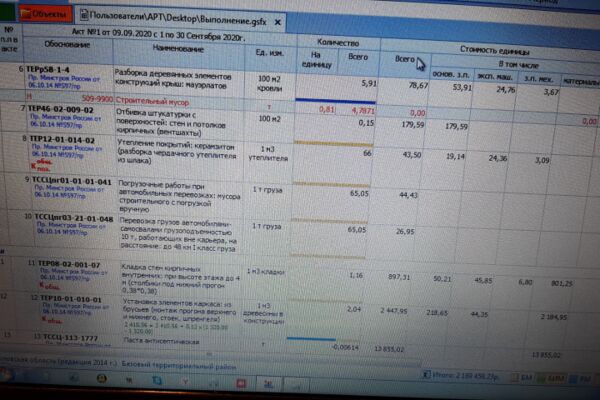Click the Ед. изм. column header
600x400 pixels.
pos(269,53)
